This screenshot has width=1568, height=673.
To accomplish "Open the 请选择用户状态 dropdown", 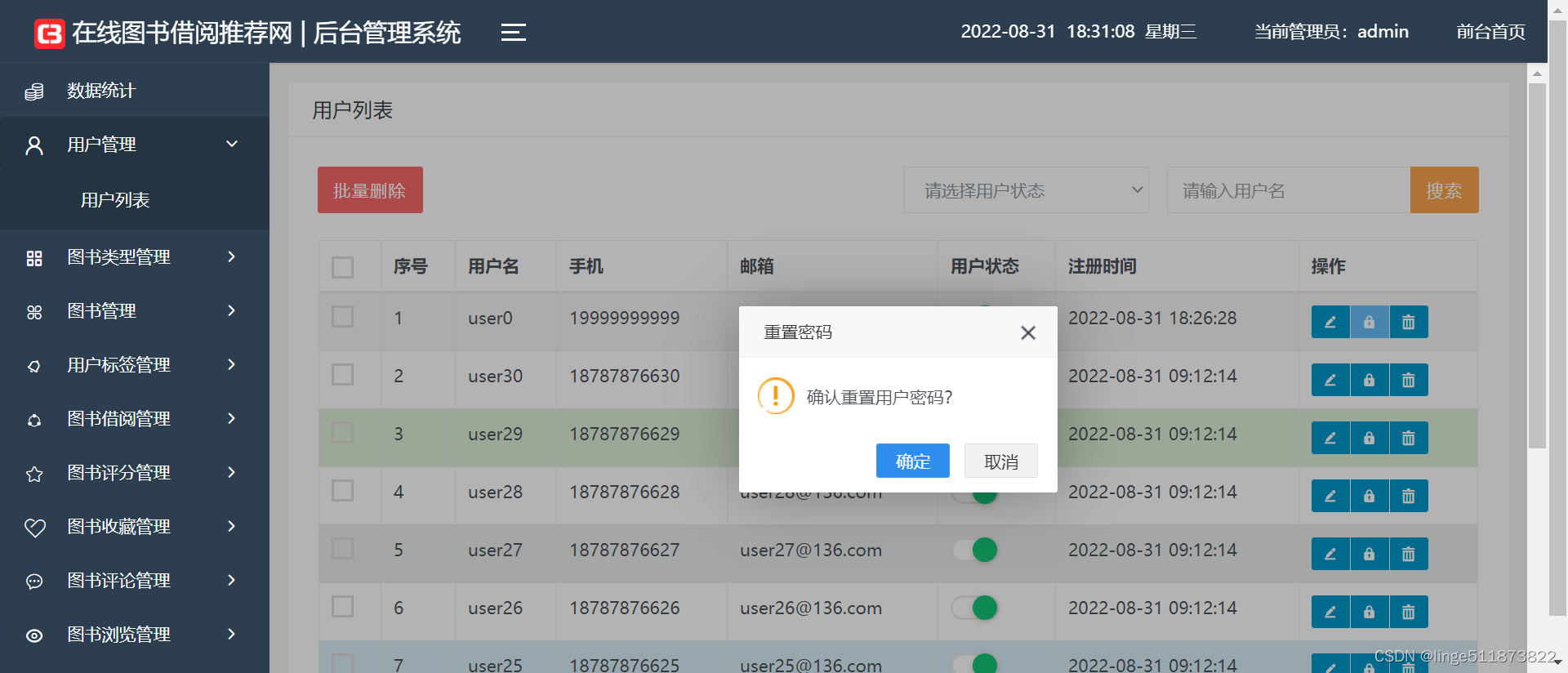I will pyautogui.click(x=1027, y=190).
